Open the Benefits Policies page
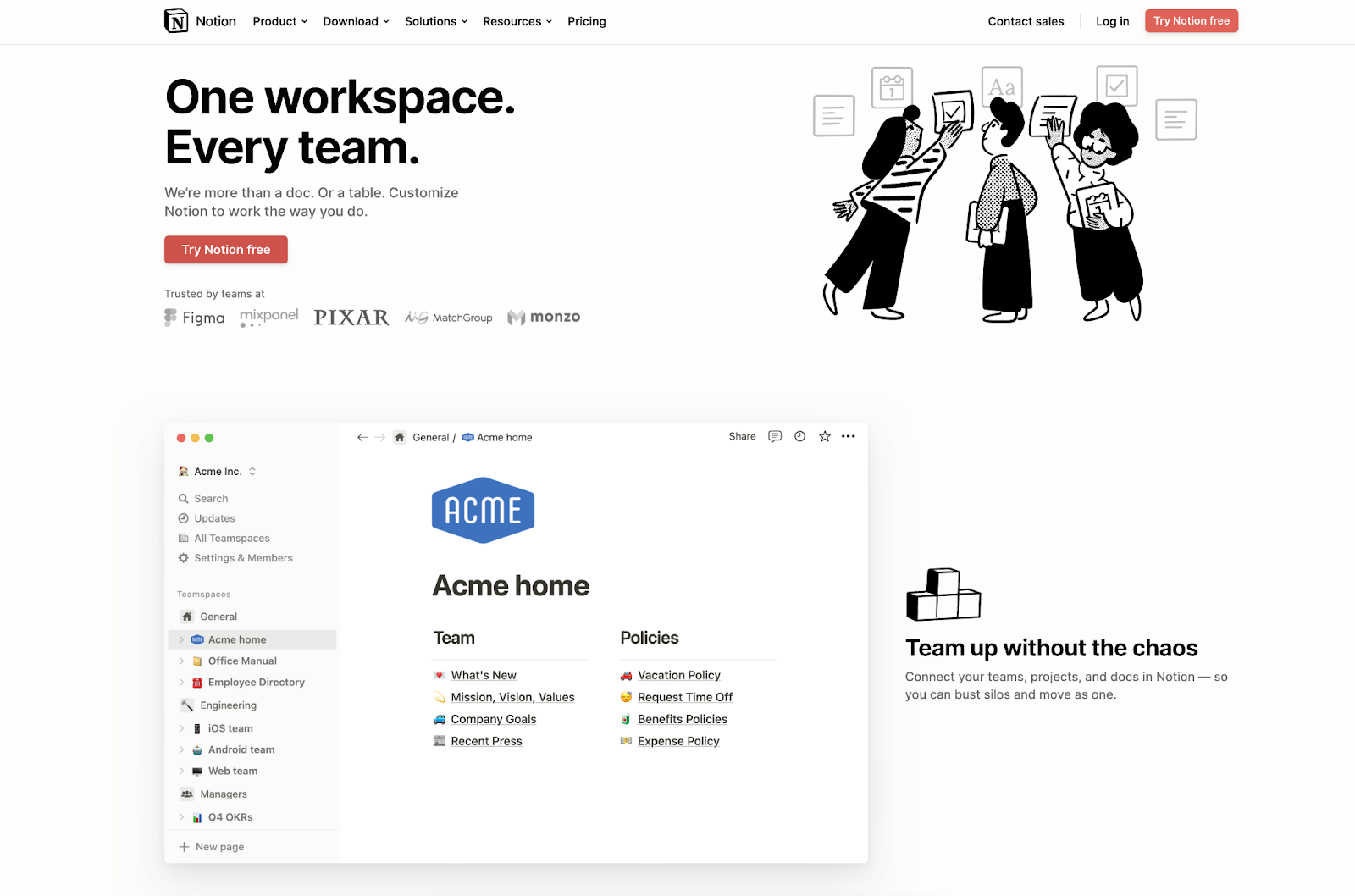1355x896 pixels. (x=683, y=719)
